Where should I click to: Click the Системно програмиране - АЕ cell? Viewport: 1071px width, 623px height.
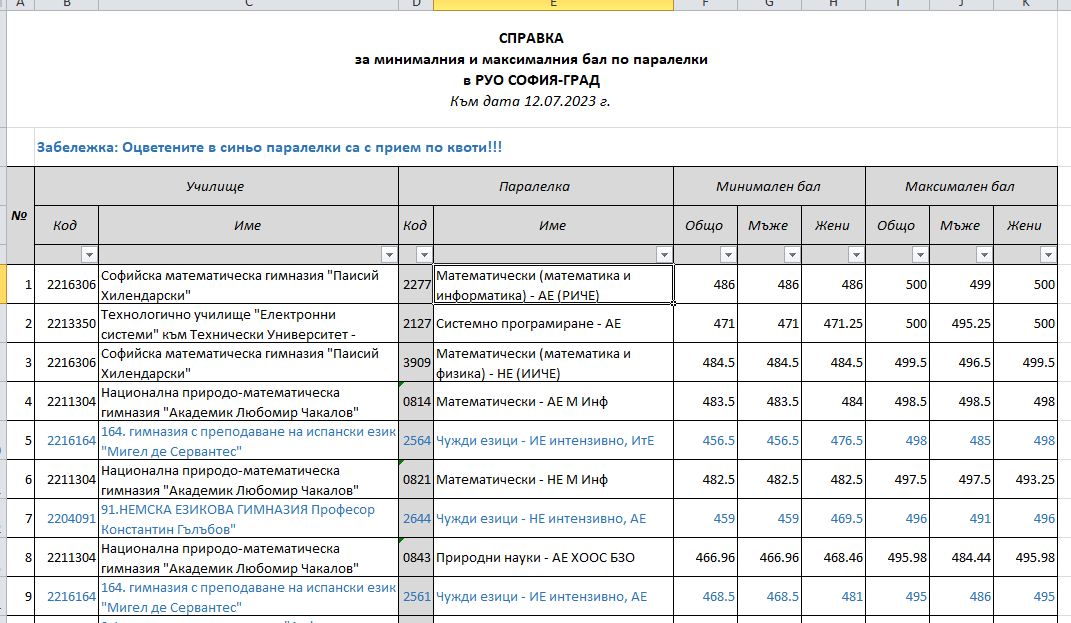(x=552, y=324)
